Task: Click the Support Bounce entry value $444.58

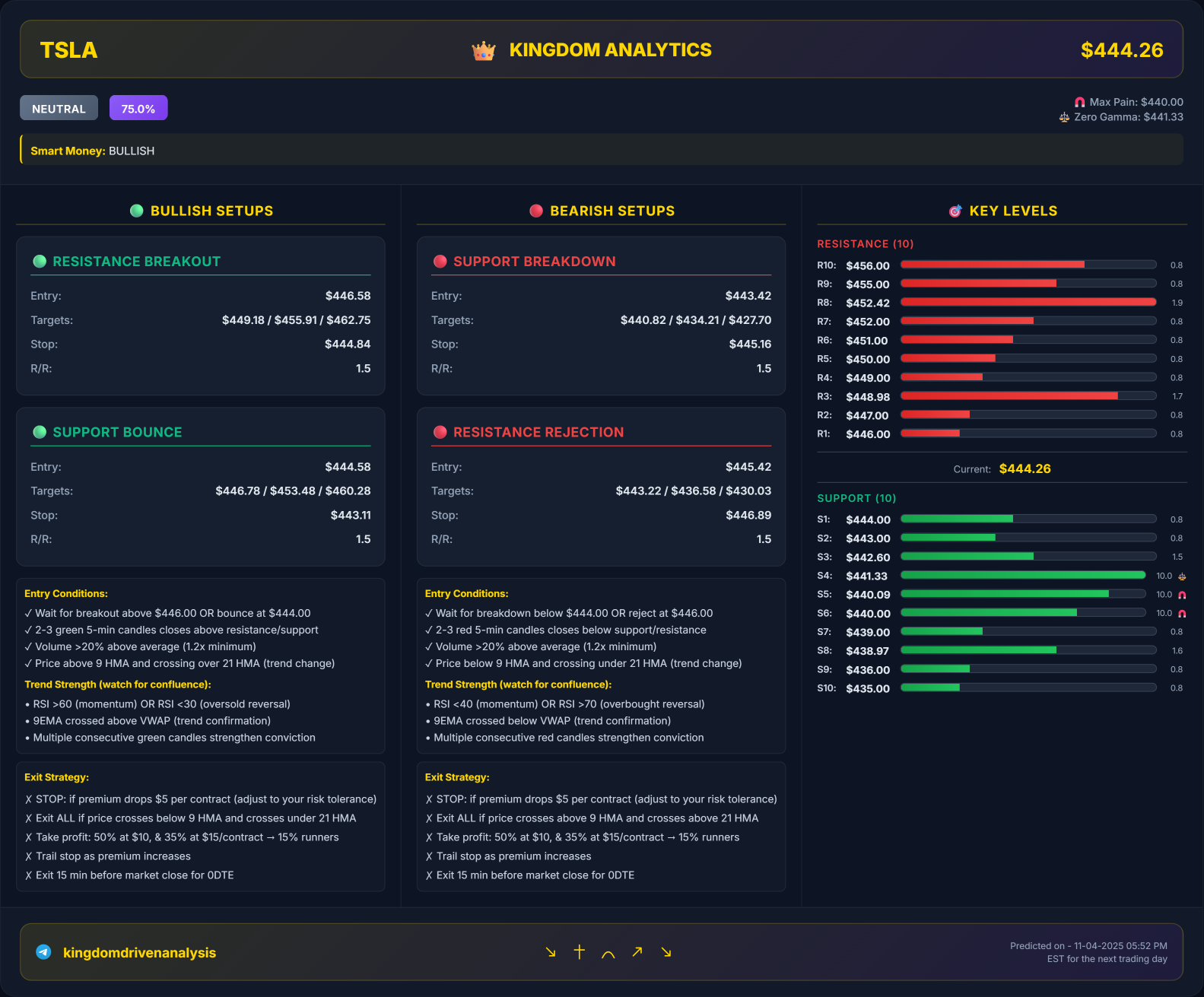Action: [348, 467]
